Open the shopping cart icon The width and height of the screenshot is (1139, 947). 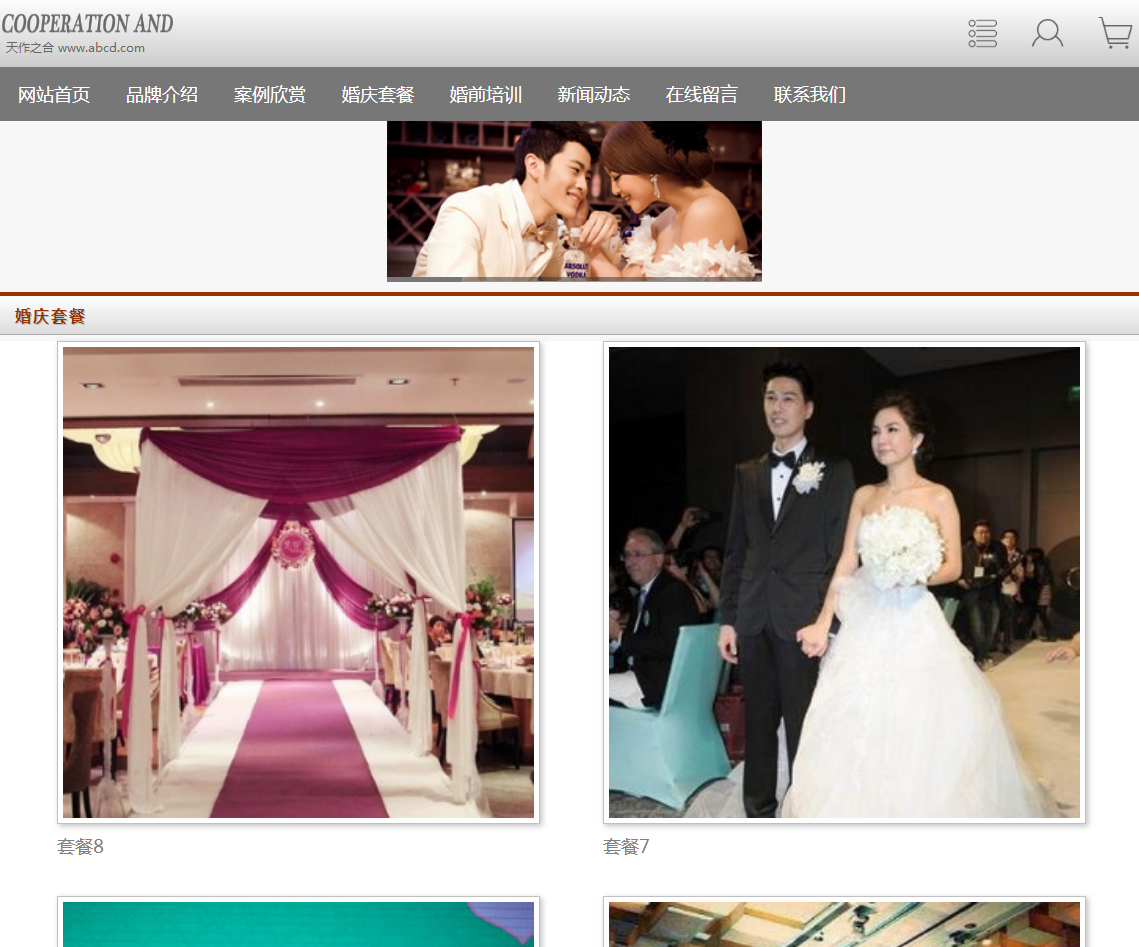coord(1116,33)
